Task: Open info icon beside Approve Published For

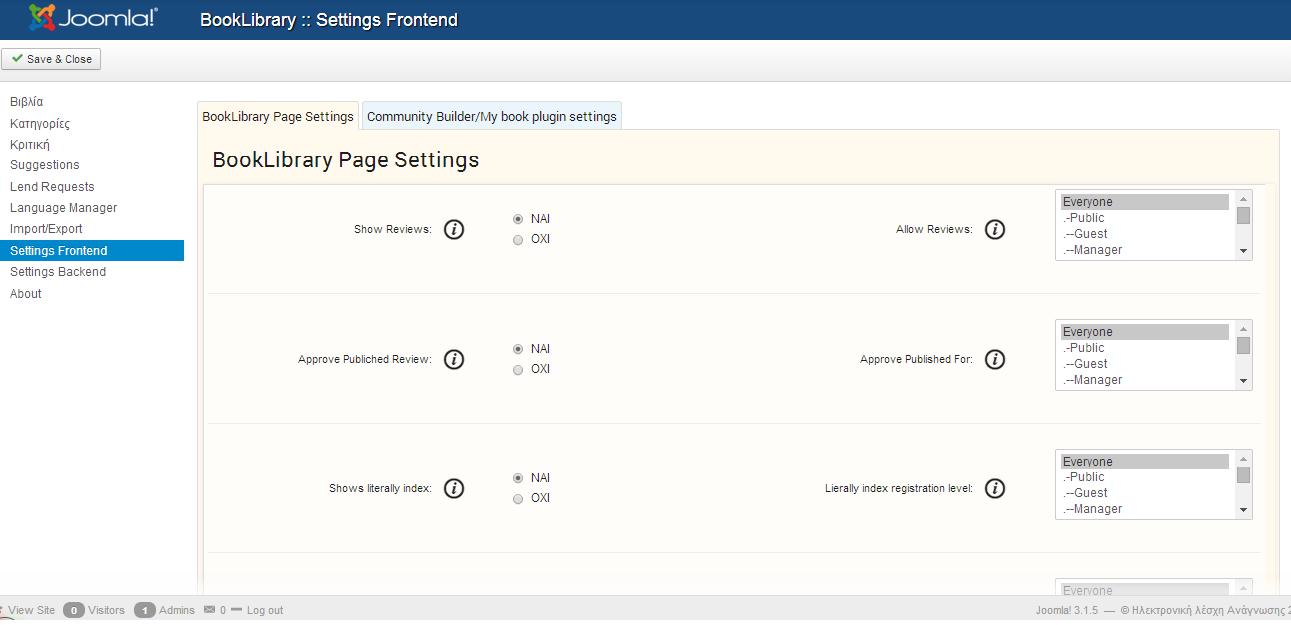Action: pyautogui.click(x=994, y=359)
